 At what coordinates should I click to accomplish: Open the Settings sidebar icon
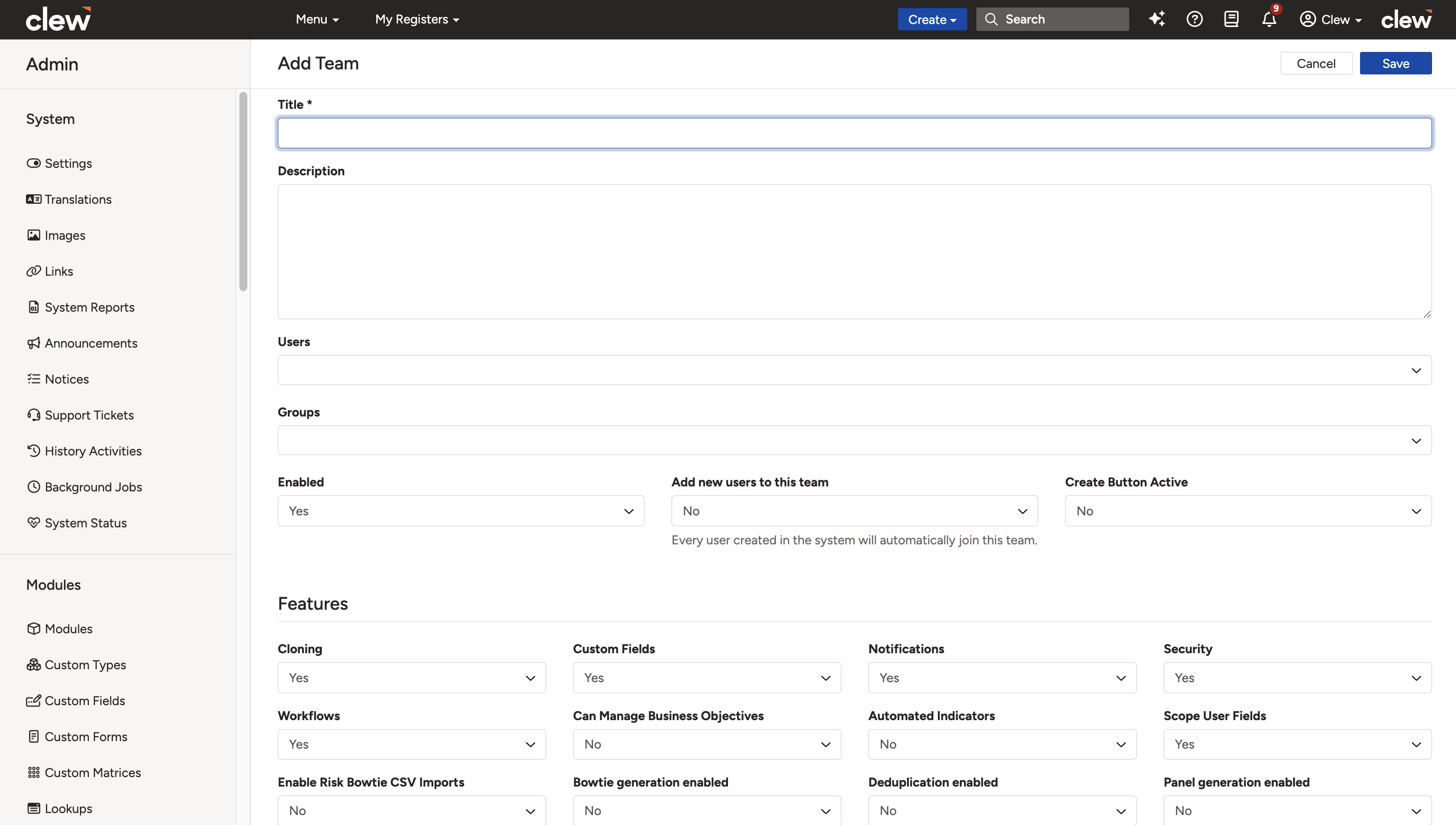(x=33, y=163)
